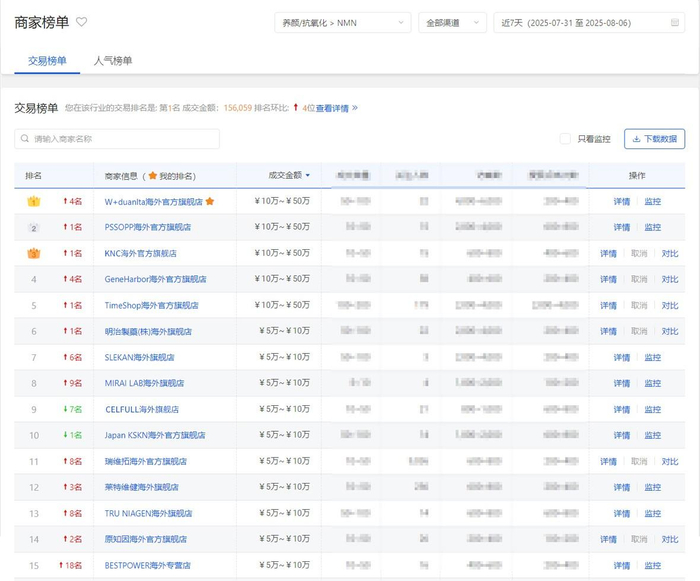Check the 只看监控 checkbox
Viewport: 700px width, 581px height.
[x=565, y=139]
